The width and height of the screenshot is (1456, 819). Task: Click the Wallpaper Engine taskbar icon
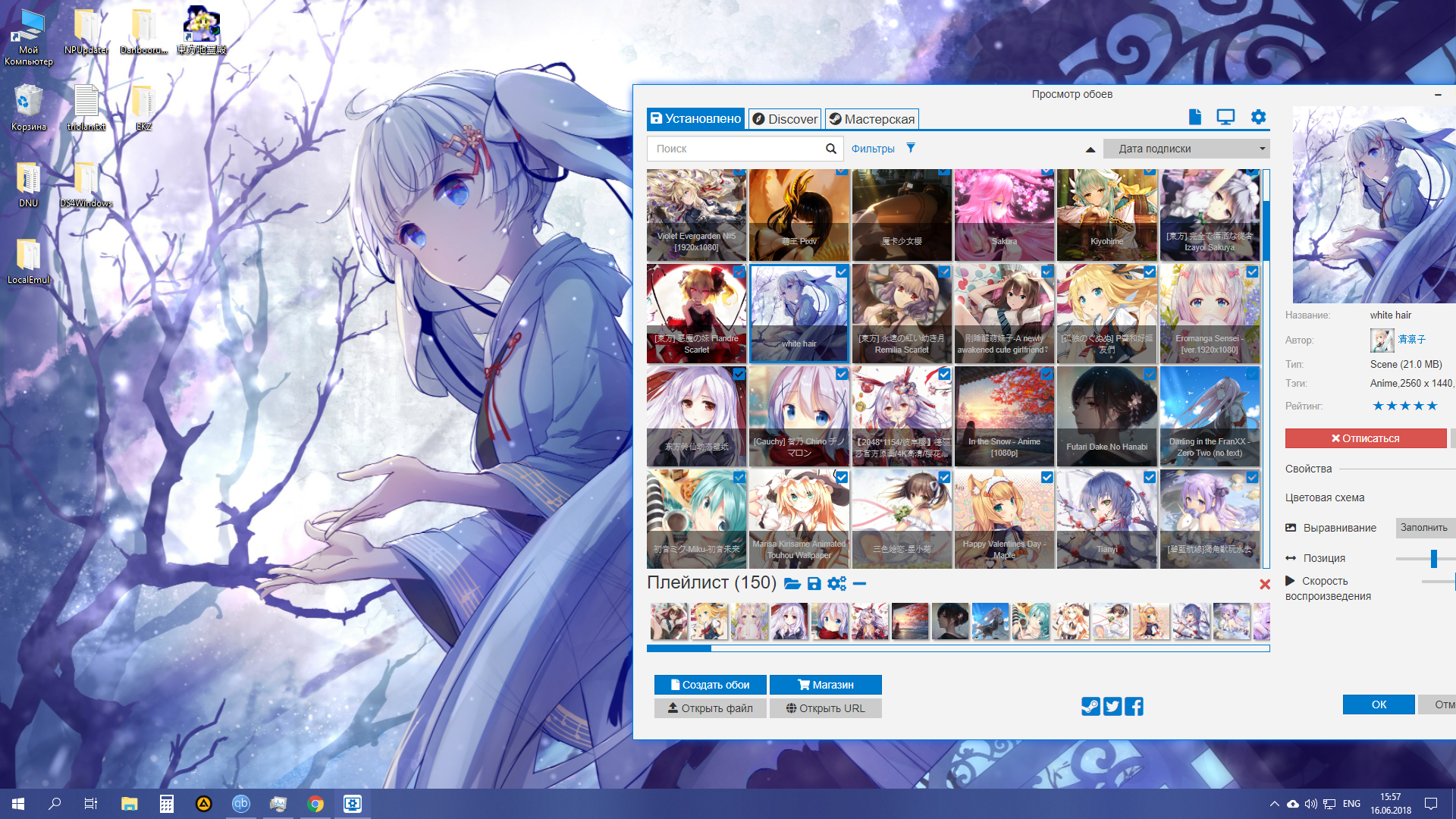click(353, 804)
